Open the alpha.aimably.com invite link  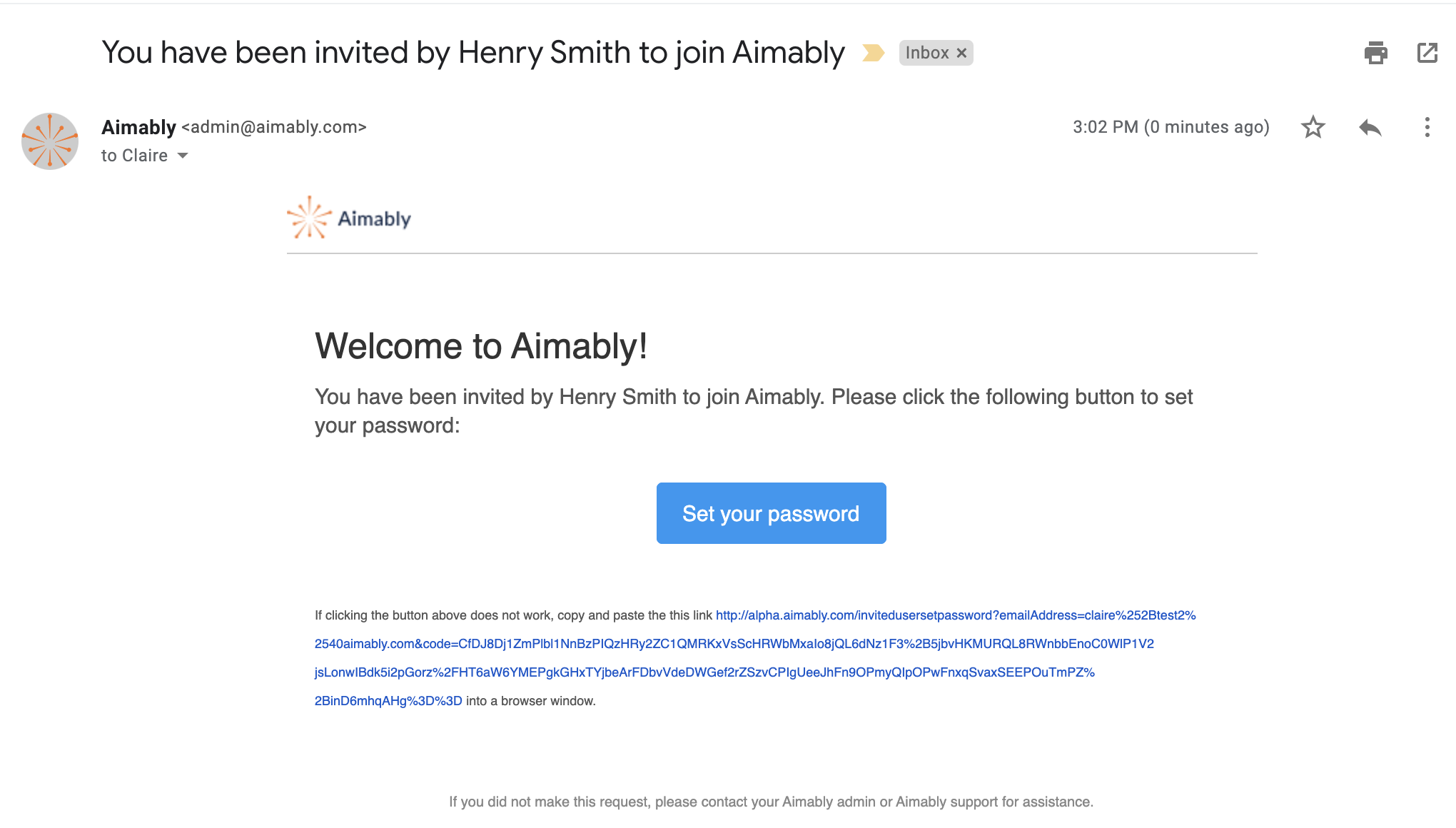click(956, 615)
